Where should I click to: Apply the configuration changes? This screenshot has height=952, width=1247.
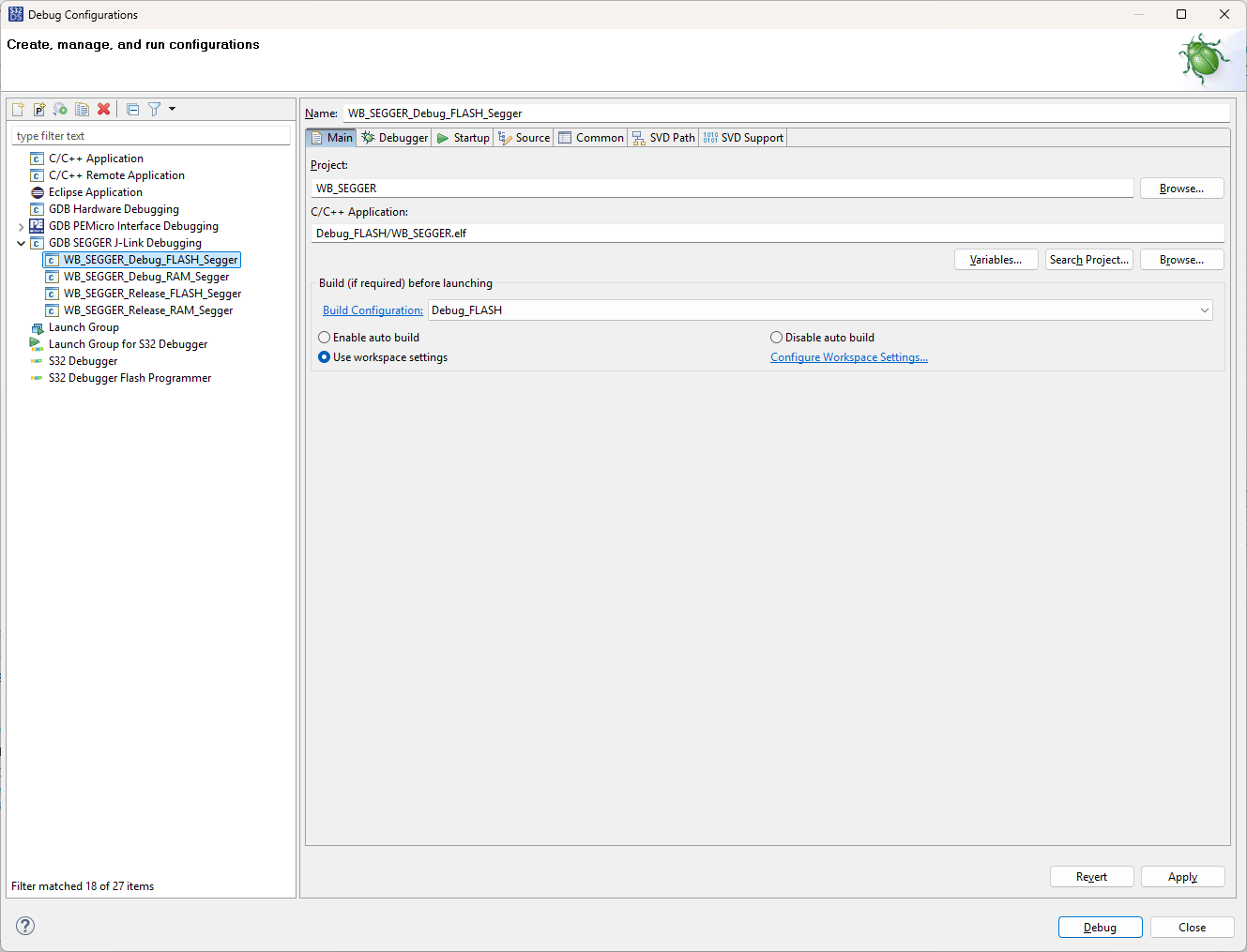(1183, 877)
